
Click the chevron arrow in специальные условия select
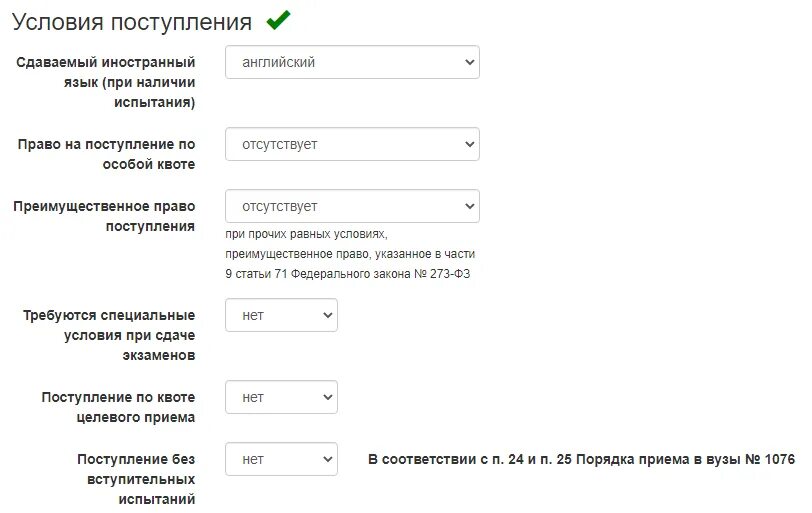328,315
